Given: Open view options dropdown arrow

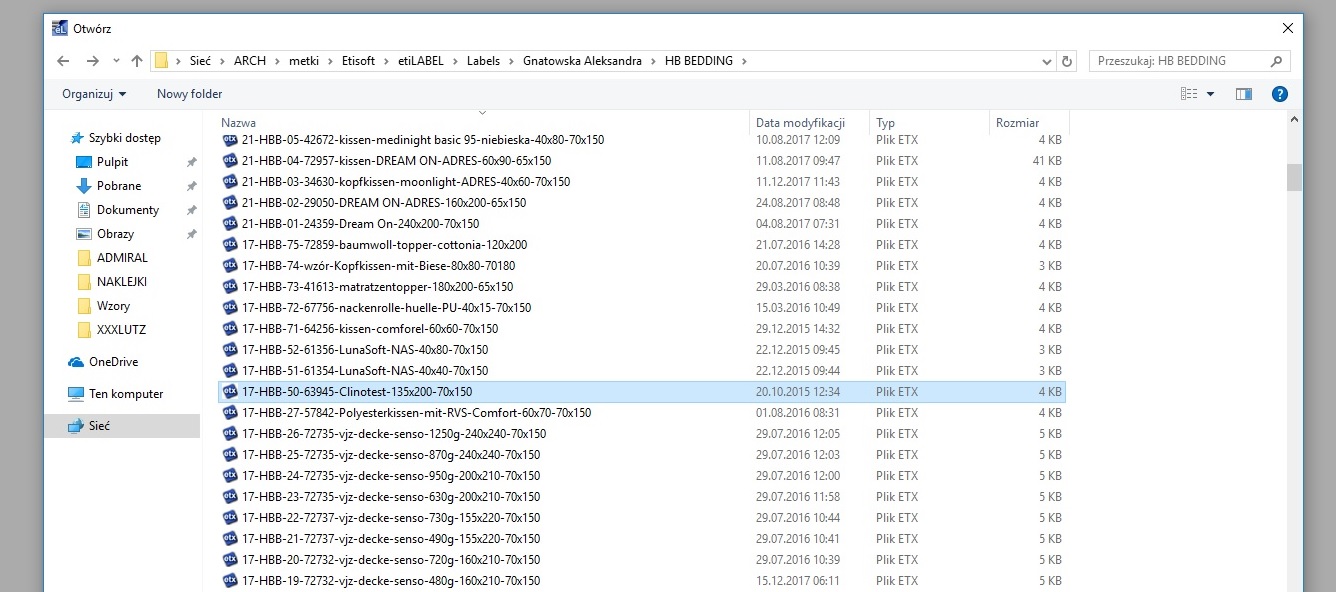Looking at the screenshot, I should click(x=1210, y=94).
